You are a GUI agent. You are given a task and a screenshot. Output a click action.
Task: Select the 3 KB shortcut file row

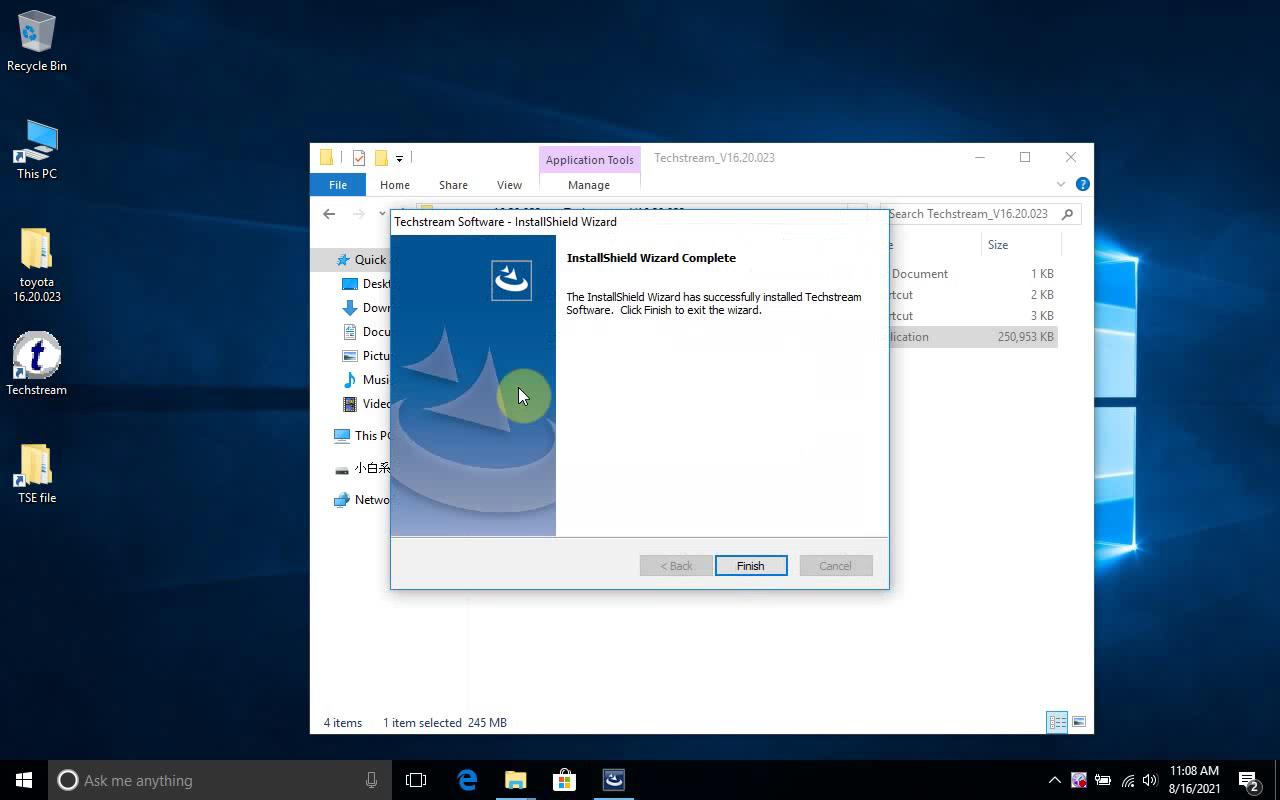972,316
